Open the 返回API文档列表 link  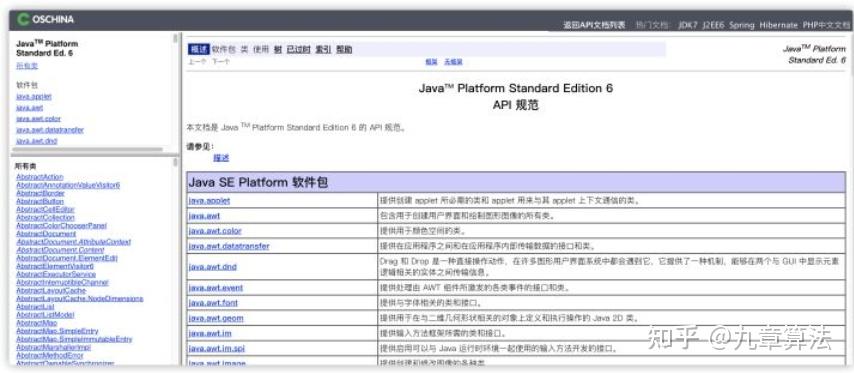point(594,25)
